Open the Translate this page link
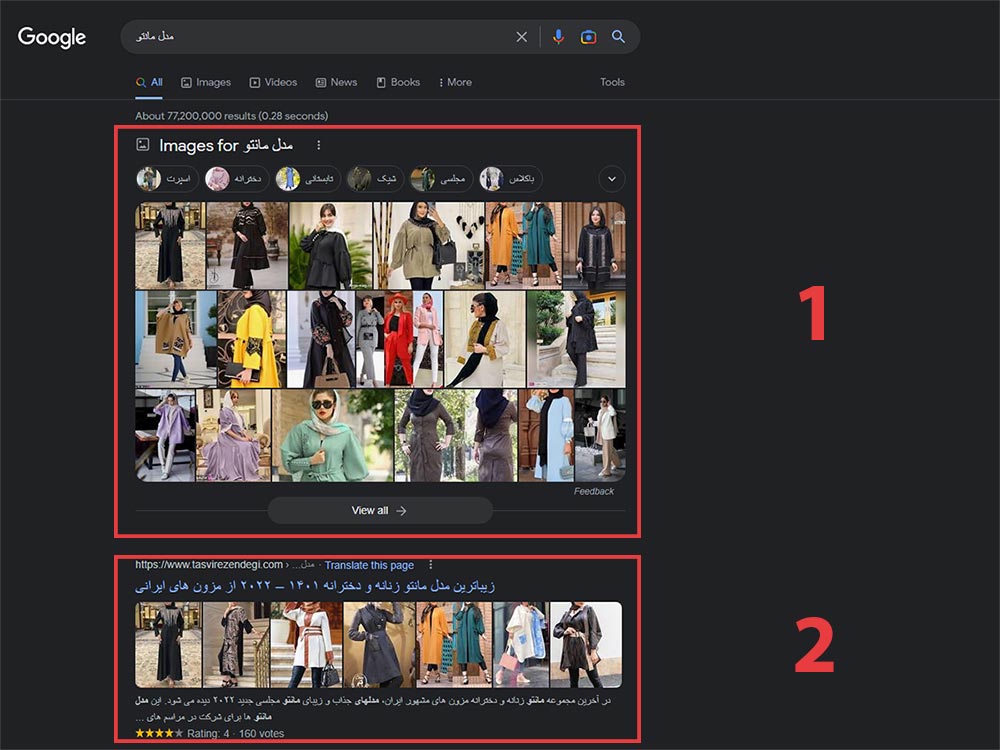 369,564
